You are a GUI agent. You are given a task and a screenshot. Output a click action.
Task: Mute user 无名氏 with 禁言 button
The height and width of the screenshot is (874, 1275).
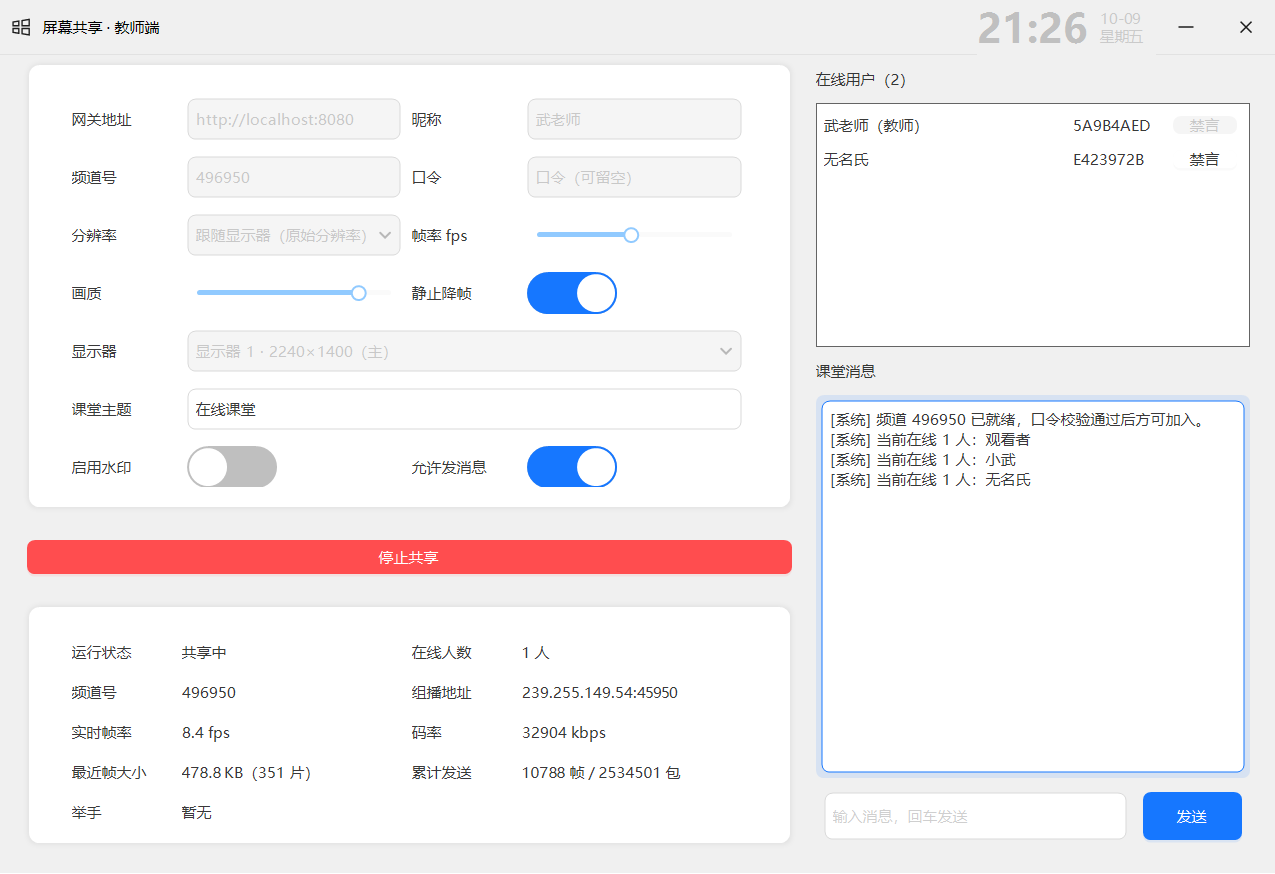click(1204, 160)
